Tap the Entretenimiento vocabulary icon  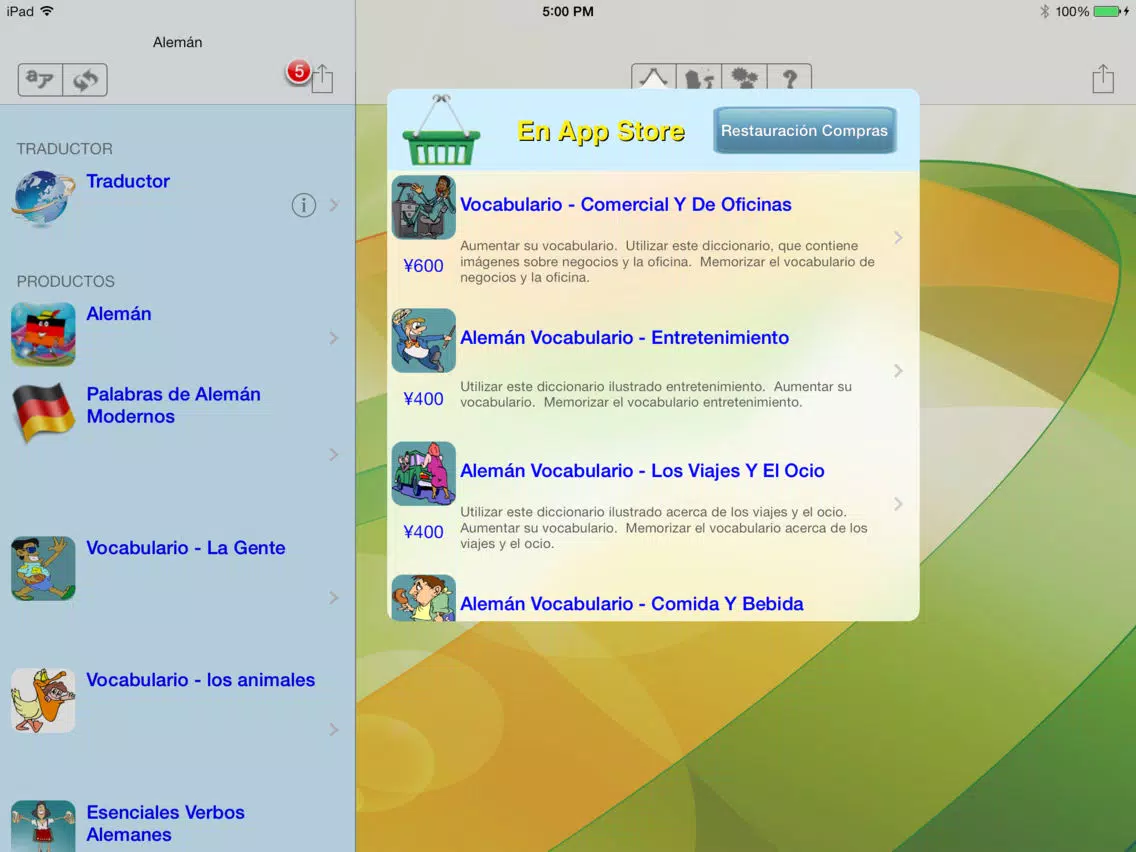(x=424, y=341)
